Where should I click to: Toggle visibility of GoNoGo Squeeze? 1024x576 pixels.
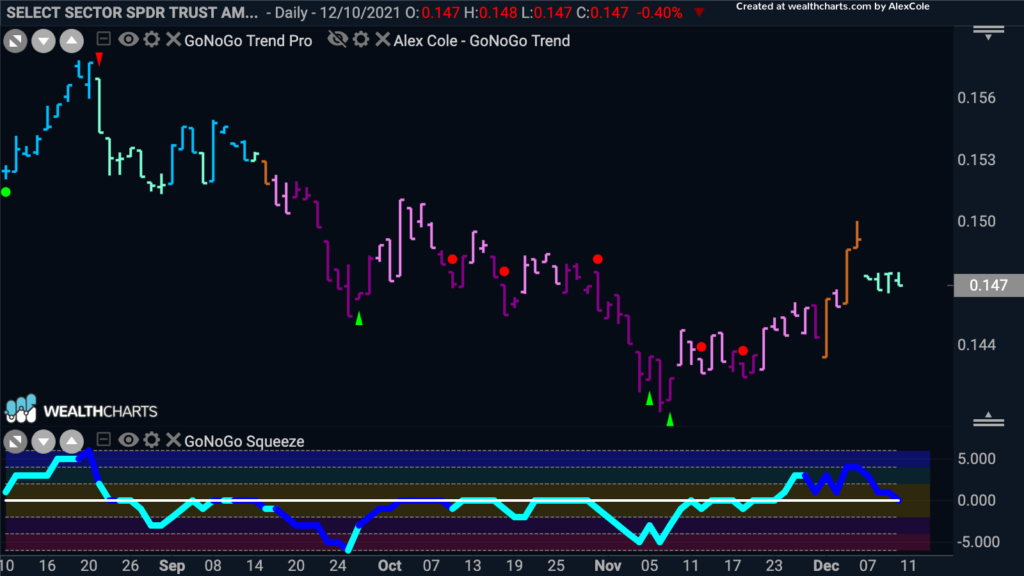tap(128, 440)
